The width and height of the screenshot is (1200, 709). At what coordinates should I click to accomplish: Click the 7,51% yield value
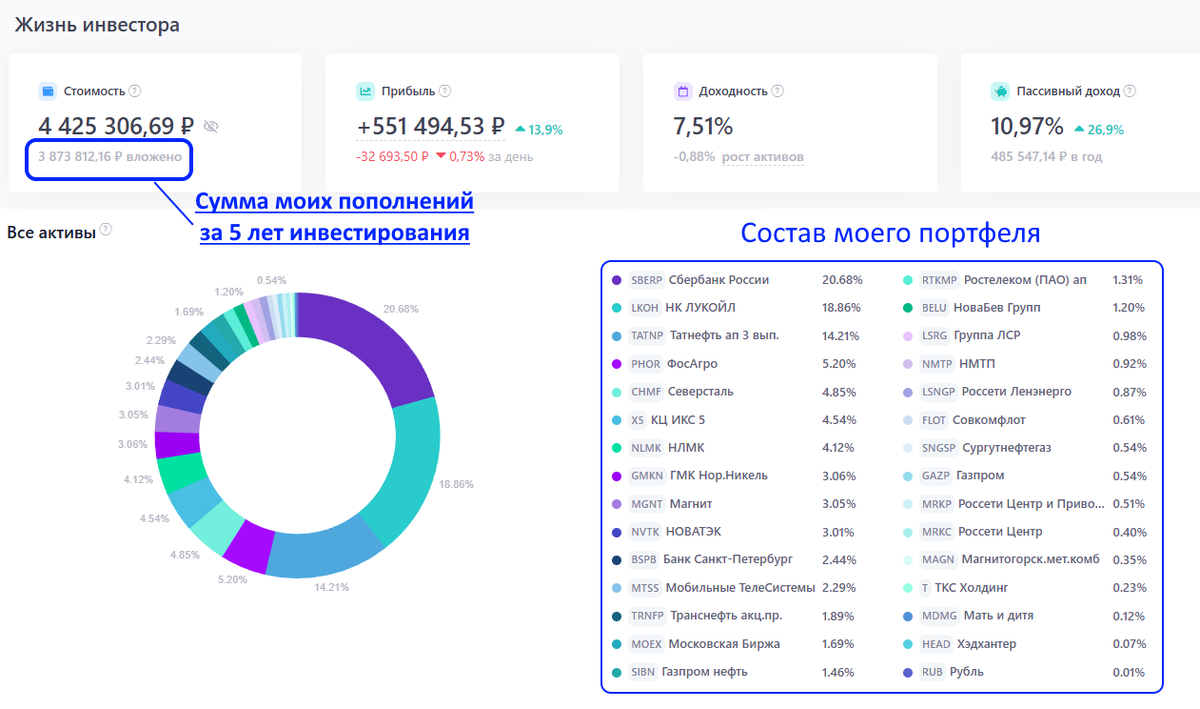click(x=703, y=127)
